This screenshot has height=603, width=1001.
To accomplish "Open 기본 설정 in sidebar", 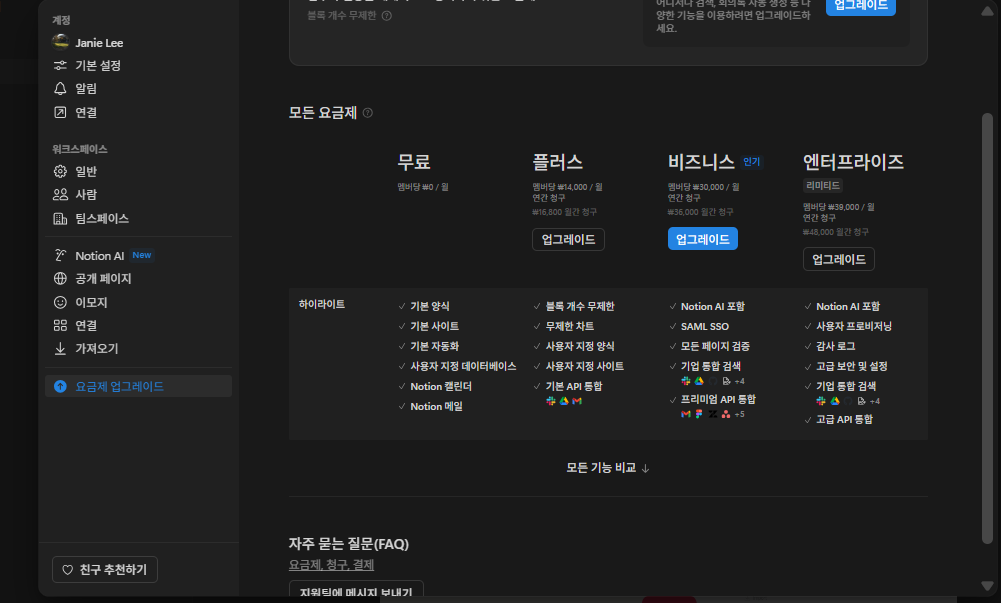I will 139,65.
